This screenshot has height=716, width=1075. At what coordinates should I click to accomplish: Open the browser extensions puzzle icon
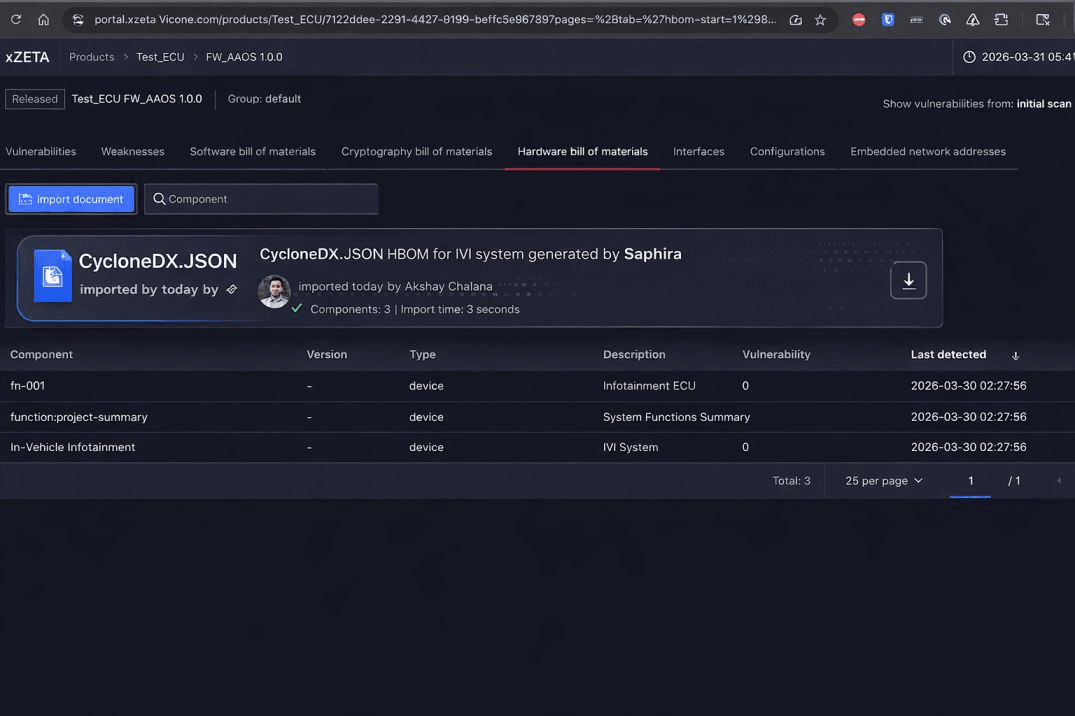[x=1001, y=19]
